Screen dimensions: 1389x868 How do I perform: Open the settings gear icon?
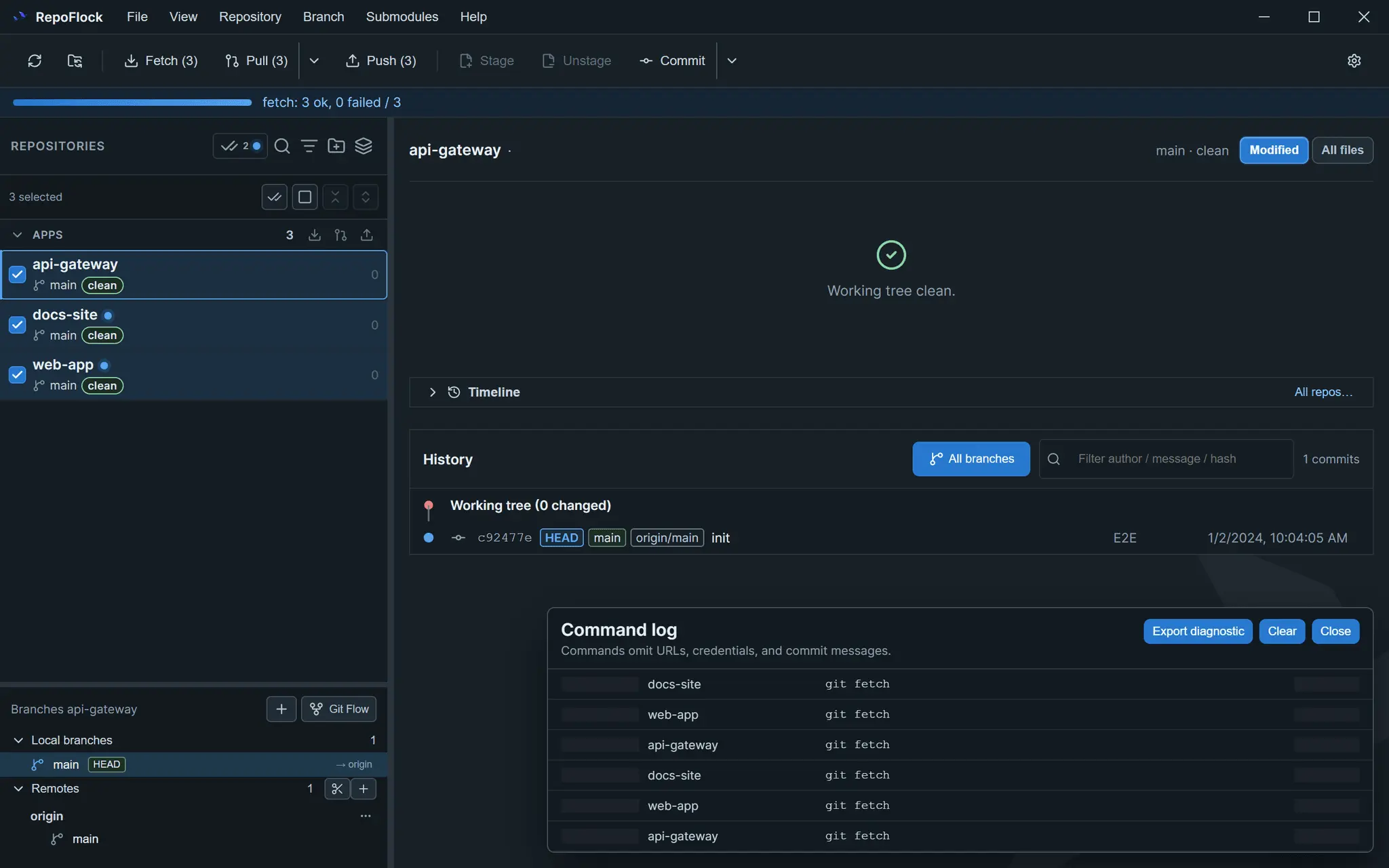pos(1354,61)
